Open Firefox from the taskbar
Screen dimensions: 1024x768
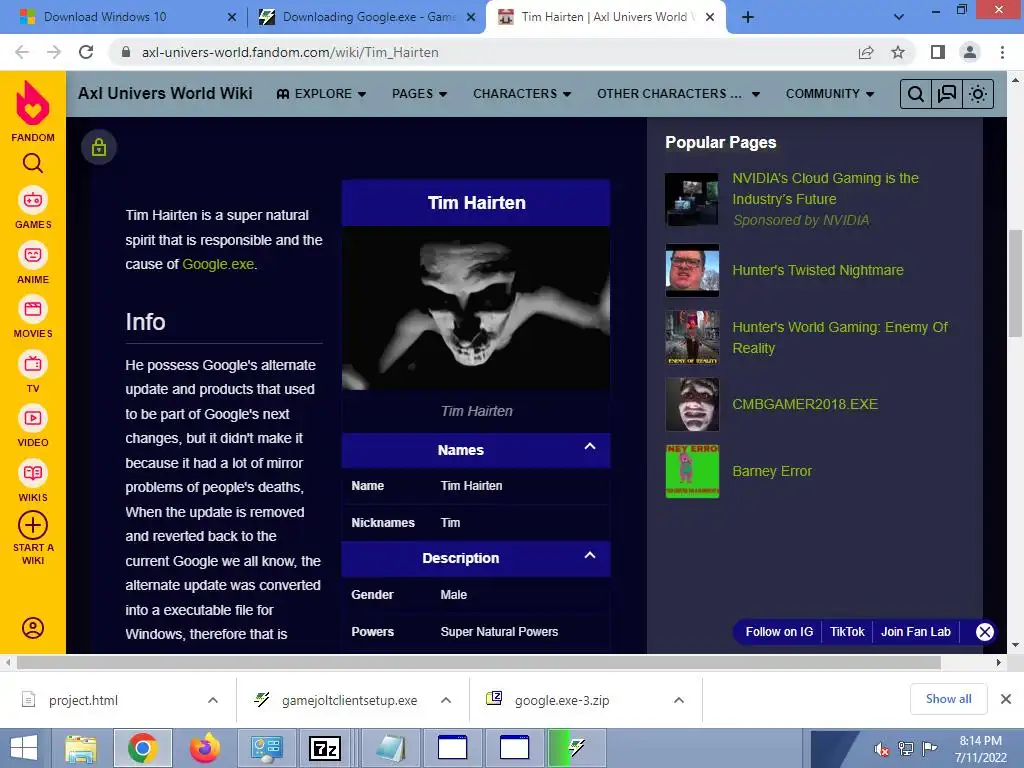pos(204,748)
